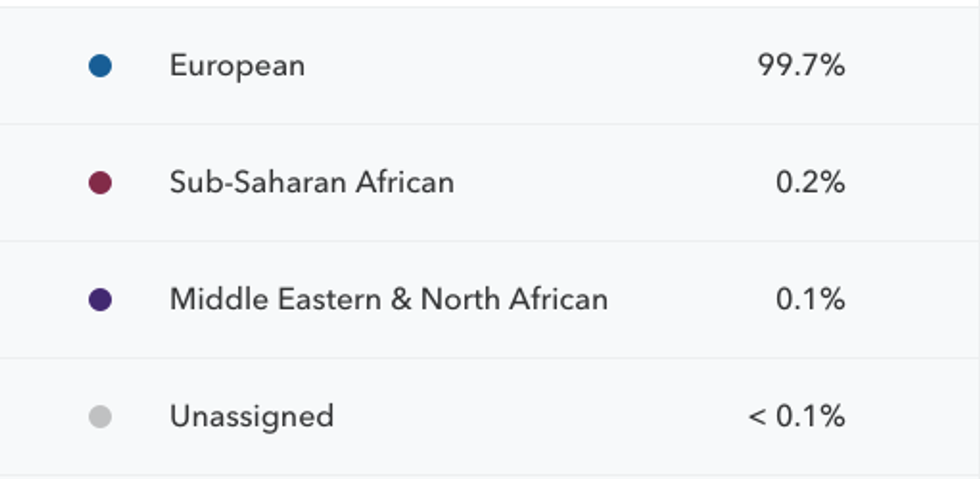Click the gray dot beside Unassigned
The height and width of the screenshot is (479, 980).
100,417
